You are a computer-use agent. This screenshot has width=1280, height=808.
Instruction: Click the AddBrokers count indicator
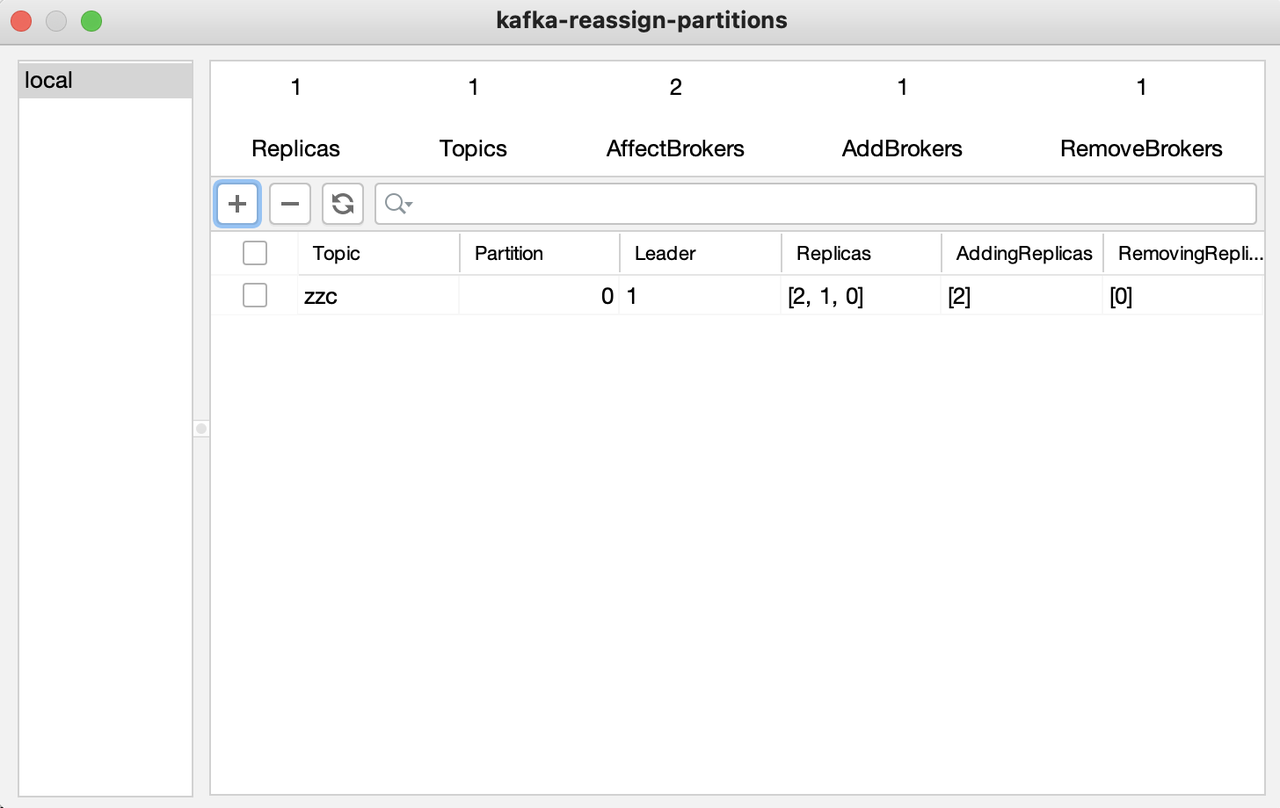point(902,87)
